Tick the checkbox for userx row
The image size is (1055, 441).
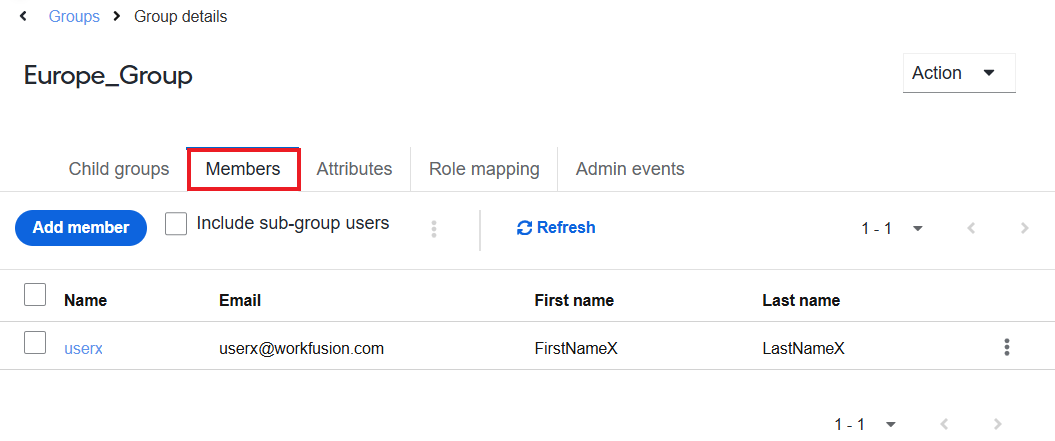click(35, 343)
